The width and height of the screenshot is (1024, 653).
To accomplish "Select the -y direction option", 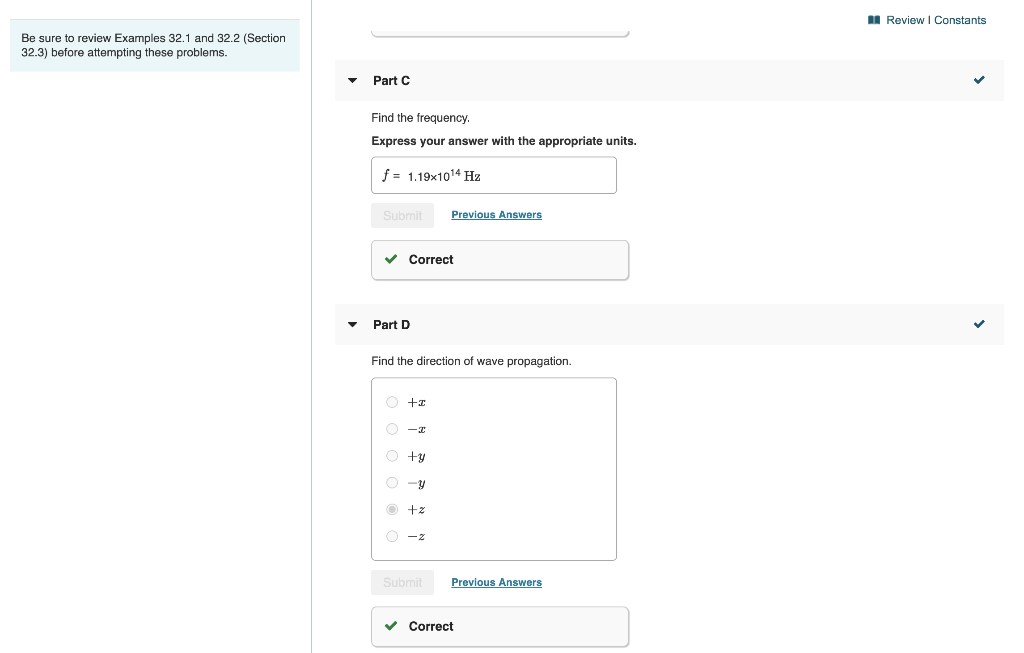I will pos(392,483).
